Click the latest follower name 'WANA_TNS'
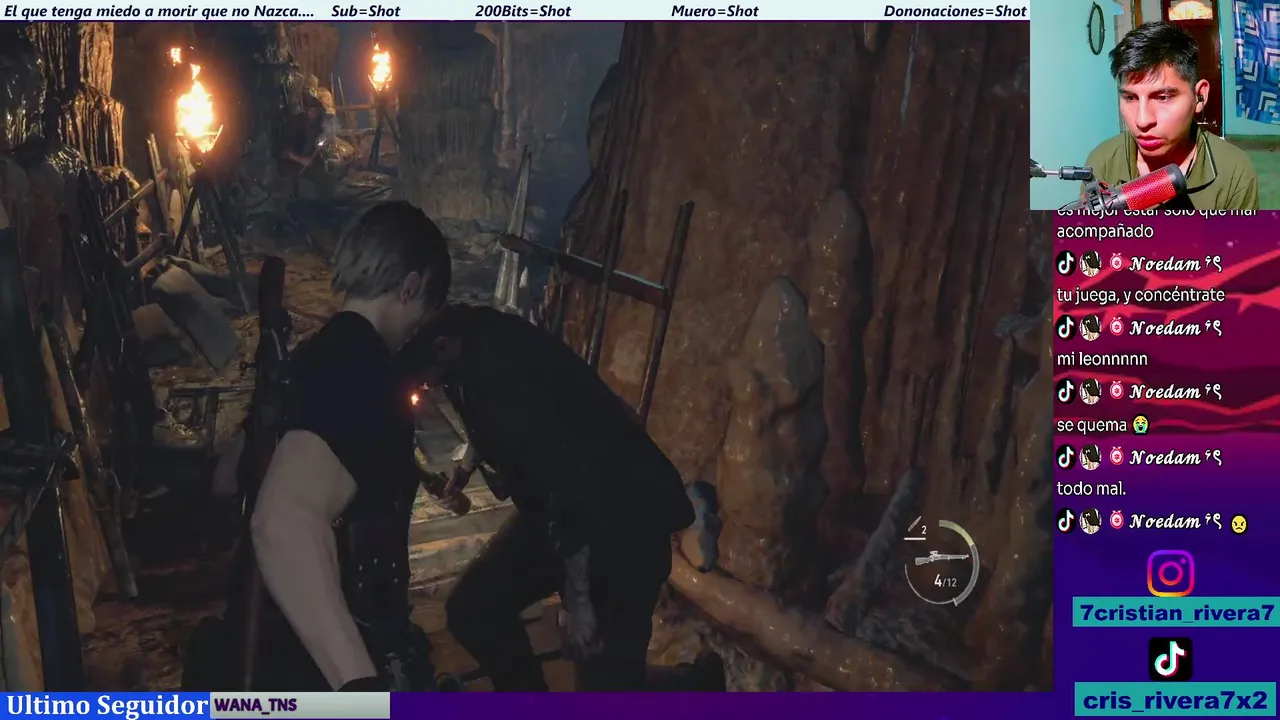The width and height of the screenshot is (1280, 720). tap(255, 705)
